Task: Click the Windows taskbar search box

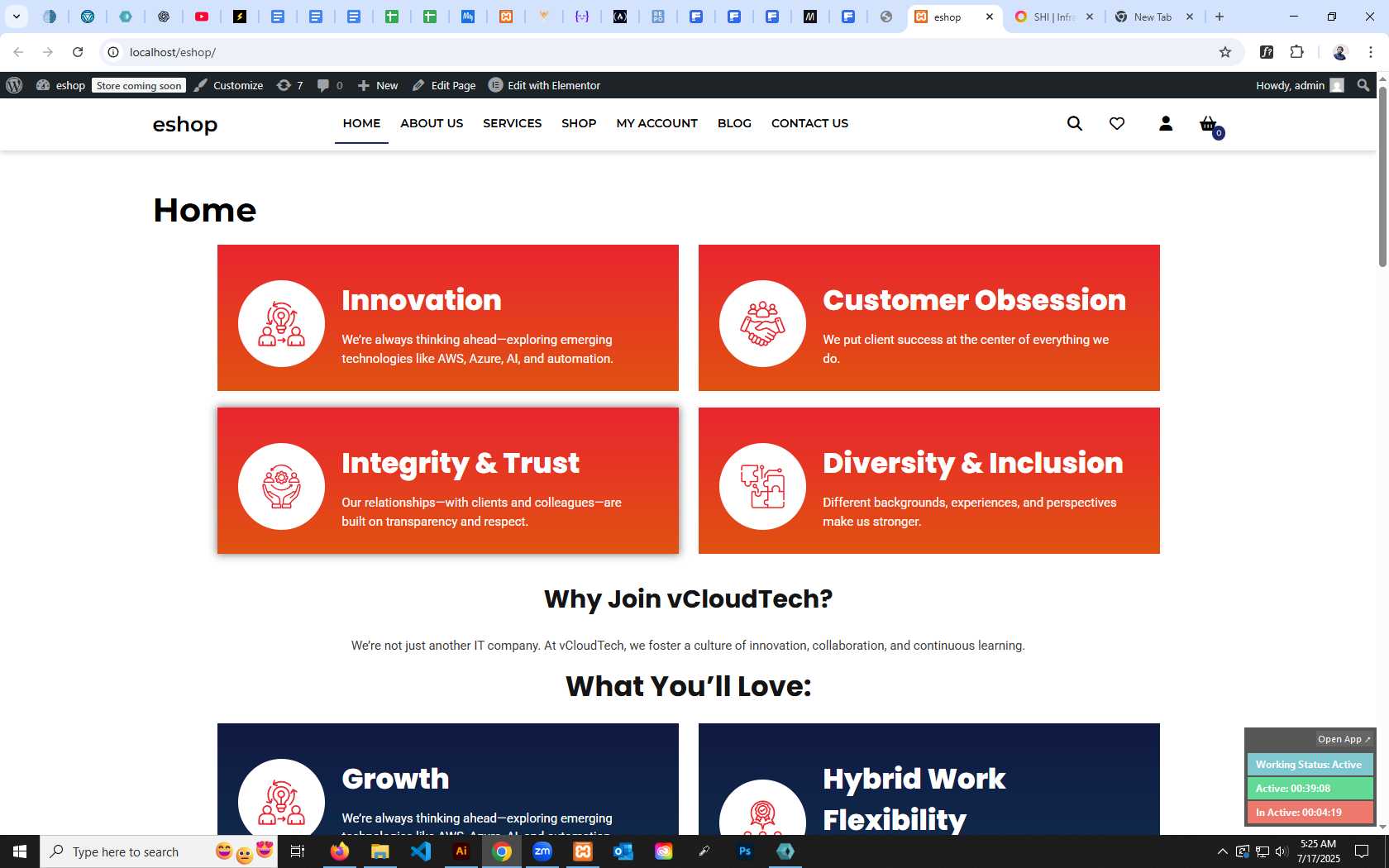Action: 159,851
